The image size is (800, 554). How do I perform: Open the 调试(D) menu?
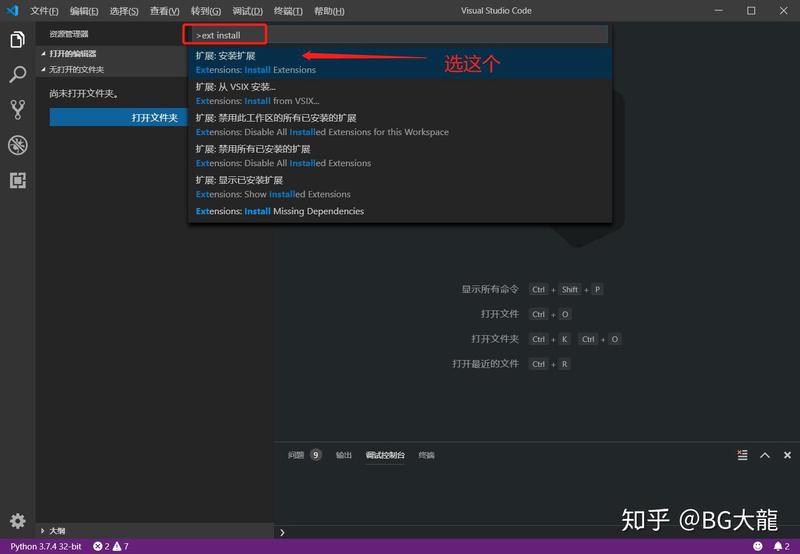(x=247, y=11)
